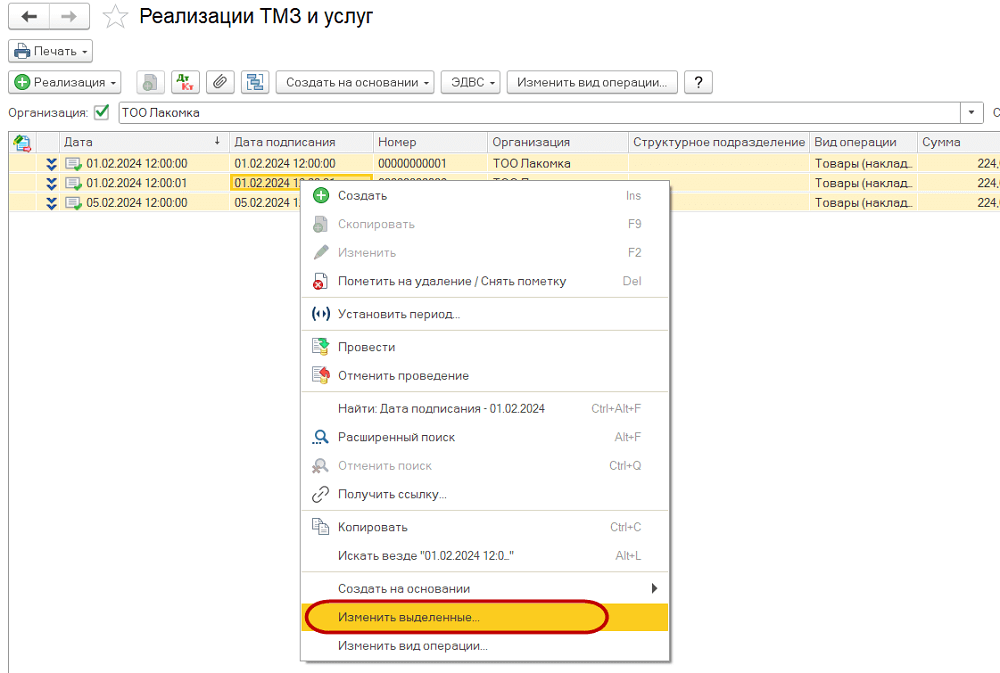Go forward with the right arrow button
This screenshot has height=673, width=1000.
(x=69, y=17)
